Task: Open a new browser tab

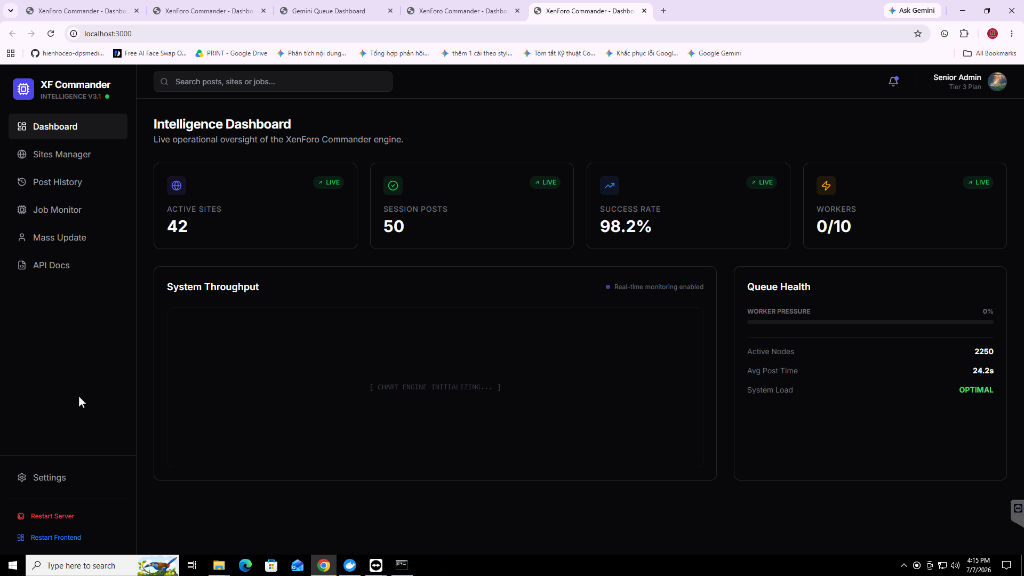Action: [x=664, y=11]
